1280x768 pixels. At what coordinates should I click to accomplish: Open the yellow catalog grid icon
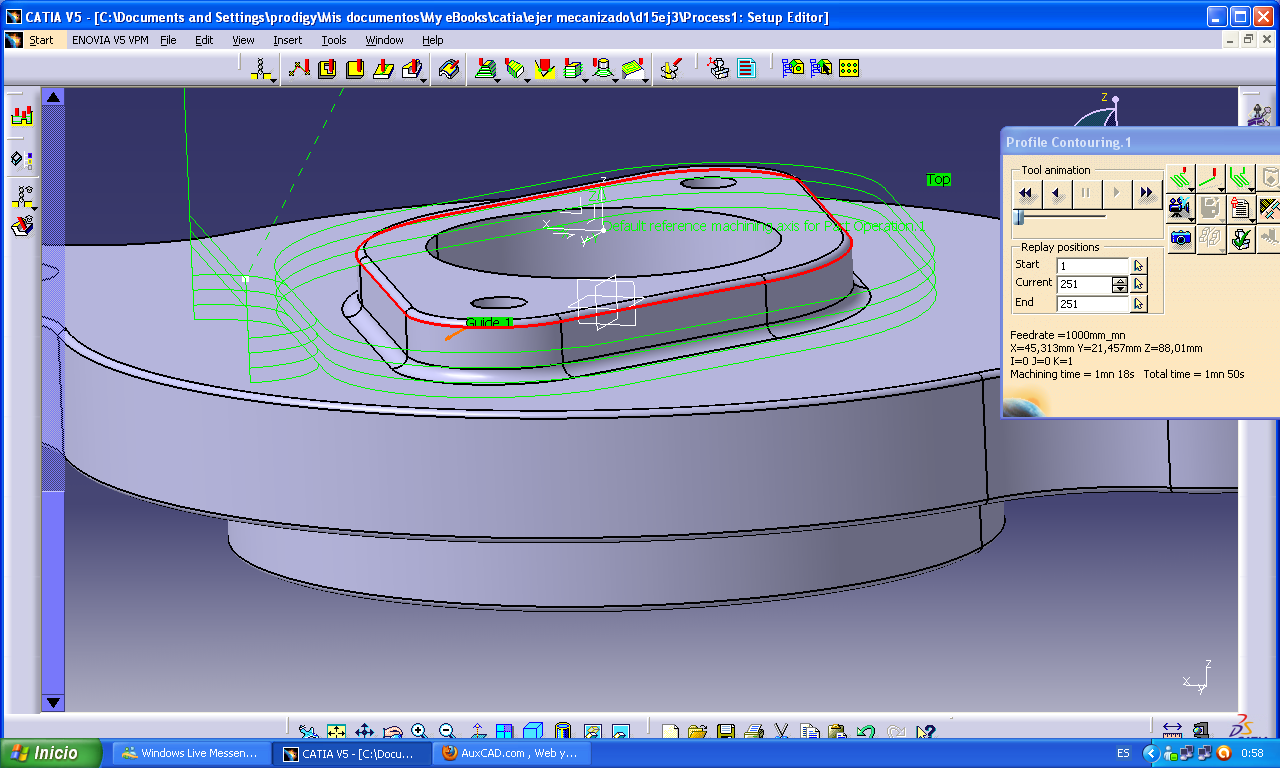pyautogui.click(x=849, y=68)
